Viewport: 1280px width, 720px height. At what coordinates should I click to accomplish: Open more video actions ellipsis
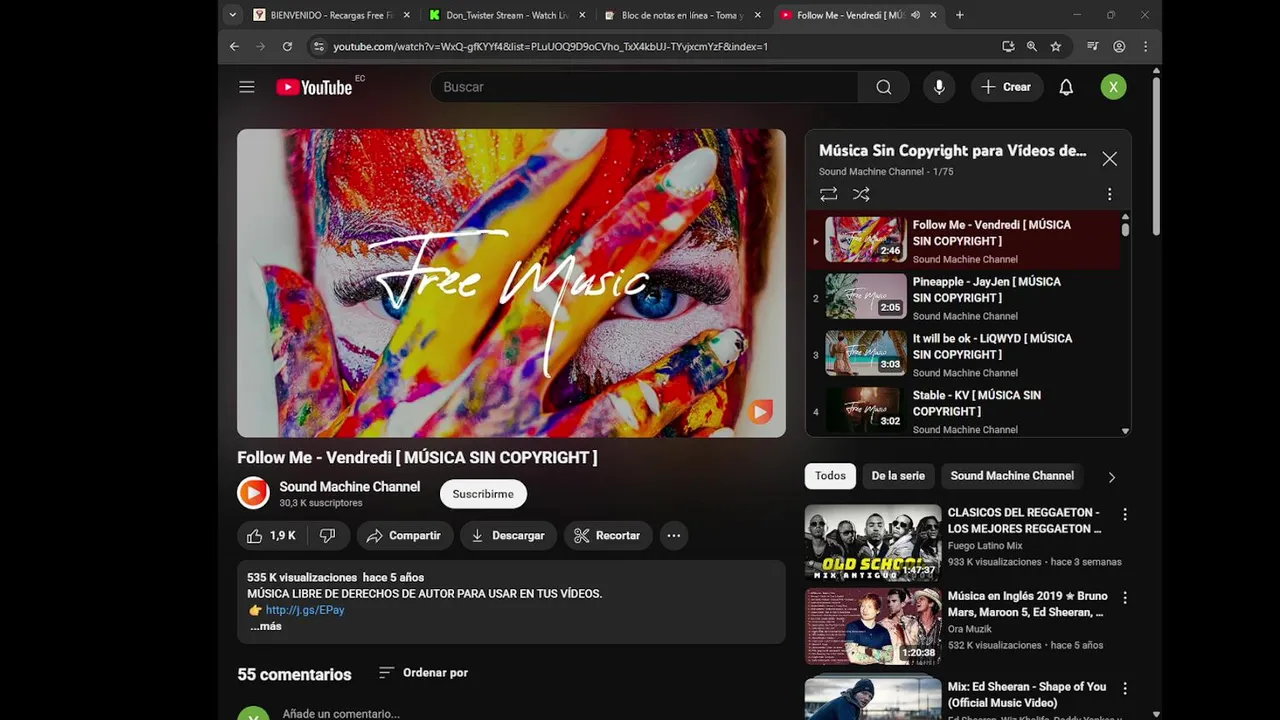point(674,536)
